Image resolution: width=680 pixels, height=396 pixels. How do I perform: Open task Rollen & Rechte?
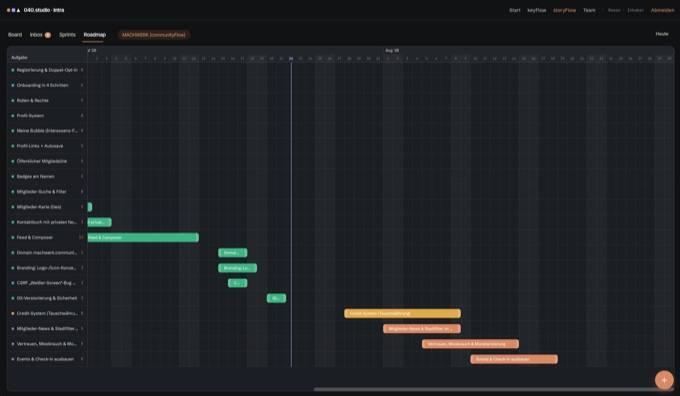pyautogui.click(x=33, y=100)
